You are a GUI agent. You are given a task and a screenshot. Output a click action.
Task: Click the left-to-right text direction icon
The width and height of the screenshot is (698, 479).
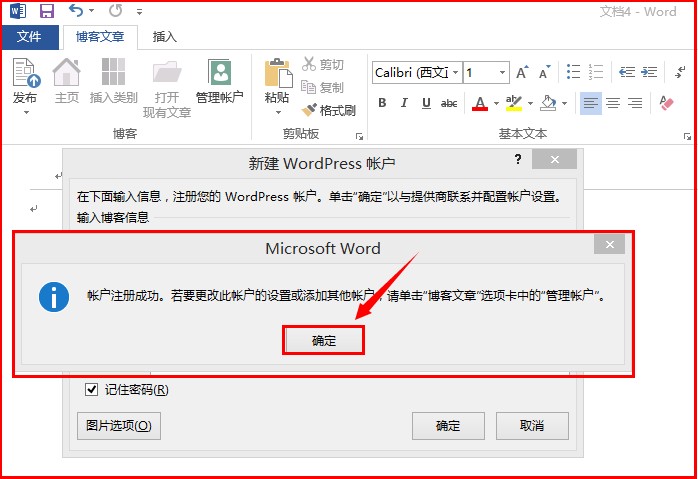[681, 71]
